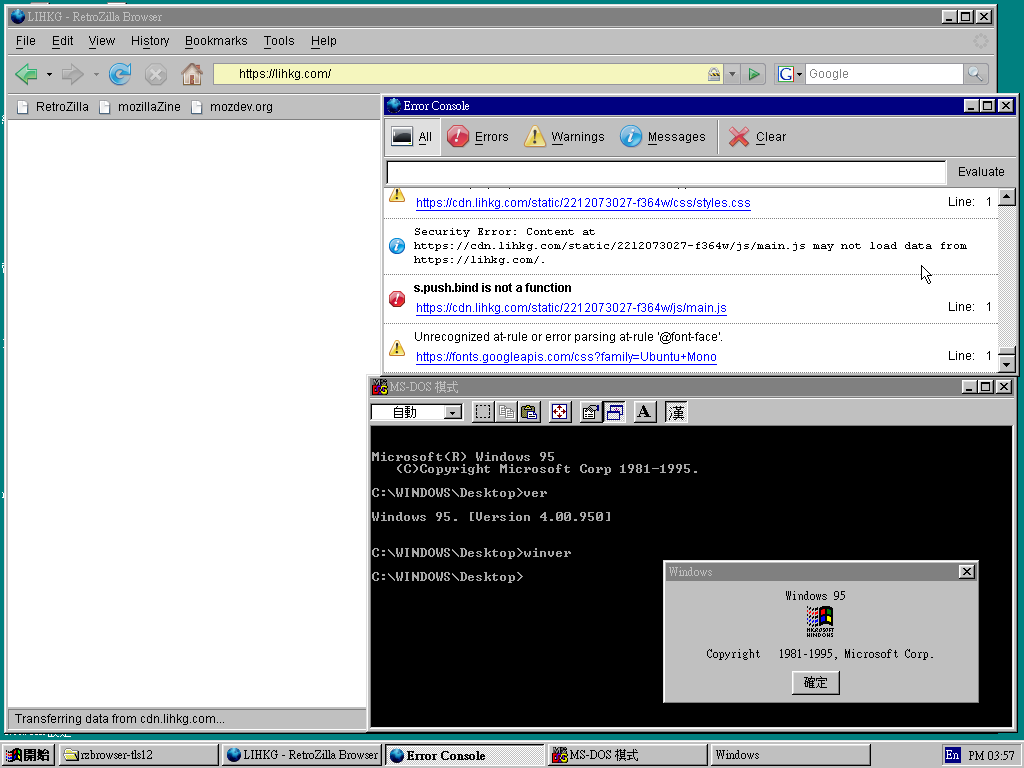Open the Help menu
The width and height of the screenshot is (1024, 768).
tap(323, 40)
